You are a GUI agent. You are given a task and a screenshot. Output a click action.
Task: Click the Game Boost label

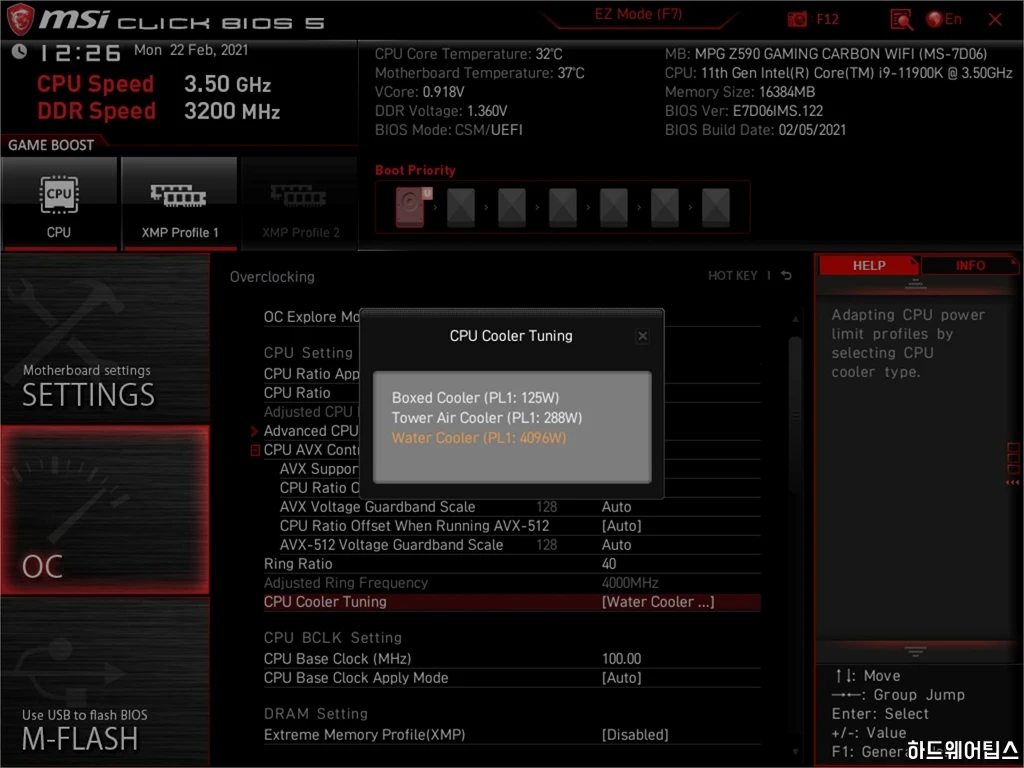click(51, 145)
